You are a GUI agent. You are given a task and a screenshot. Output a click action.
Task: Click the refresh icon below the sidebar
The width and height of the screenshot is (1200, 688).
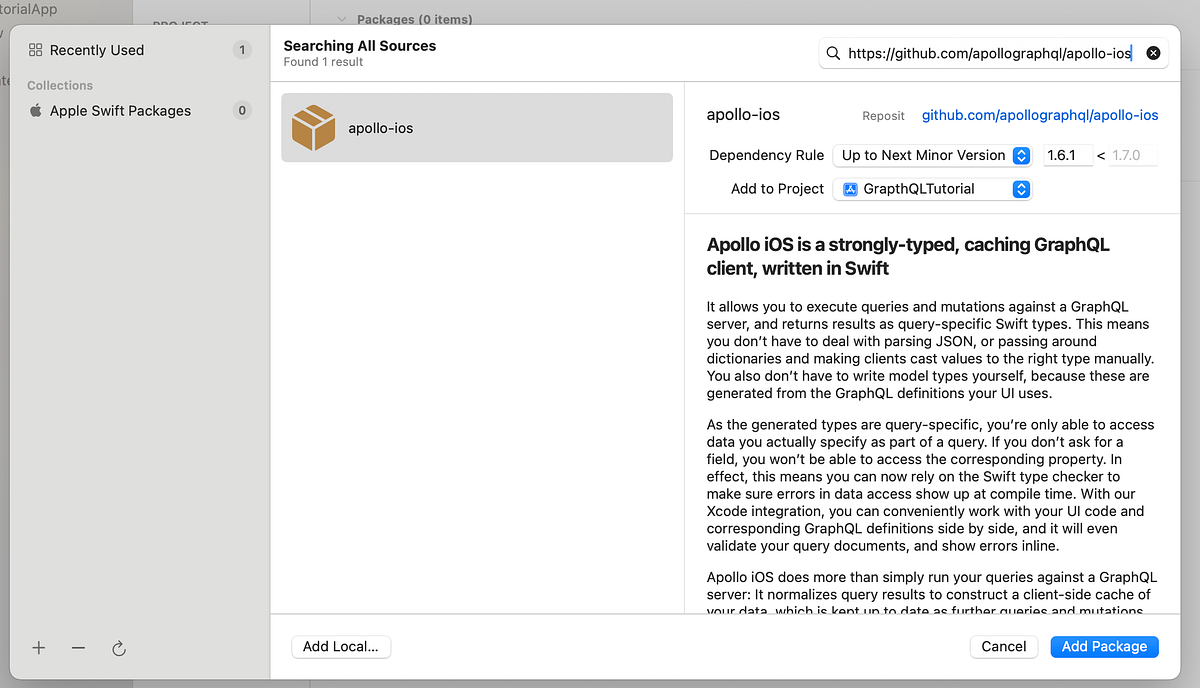[x=118, y=648]
